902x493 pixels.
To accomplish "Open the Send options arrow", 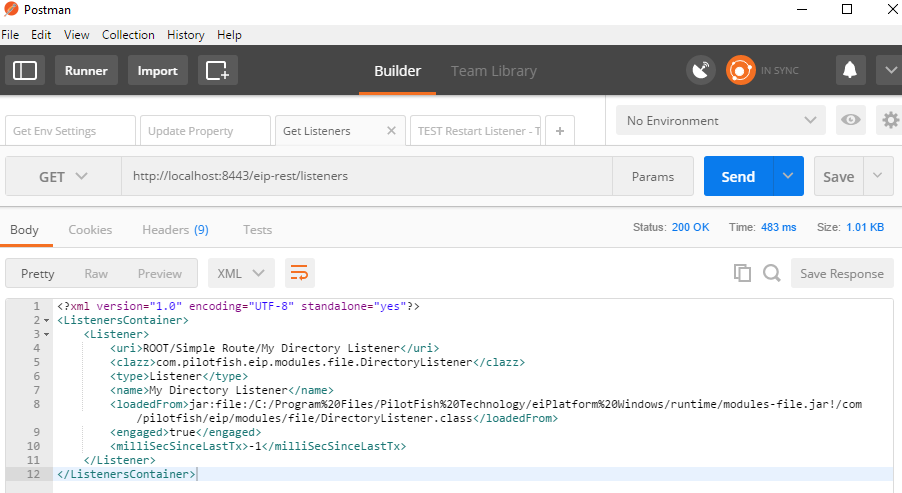I will coord(788,176).
